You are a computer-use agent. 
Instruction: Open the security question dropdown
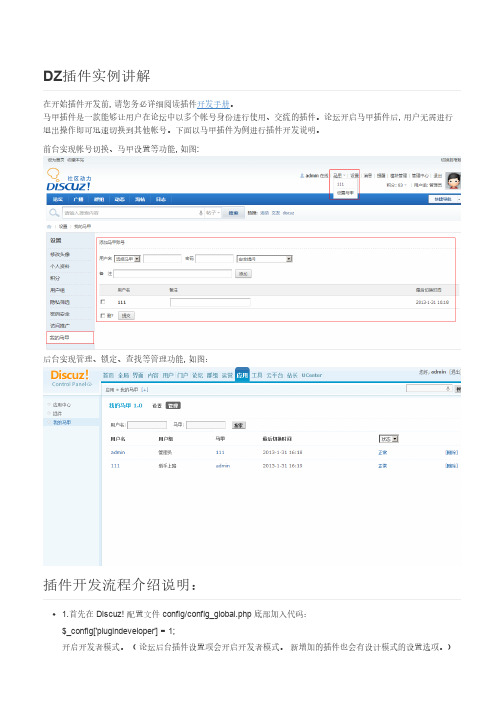[264, 259]
